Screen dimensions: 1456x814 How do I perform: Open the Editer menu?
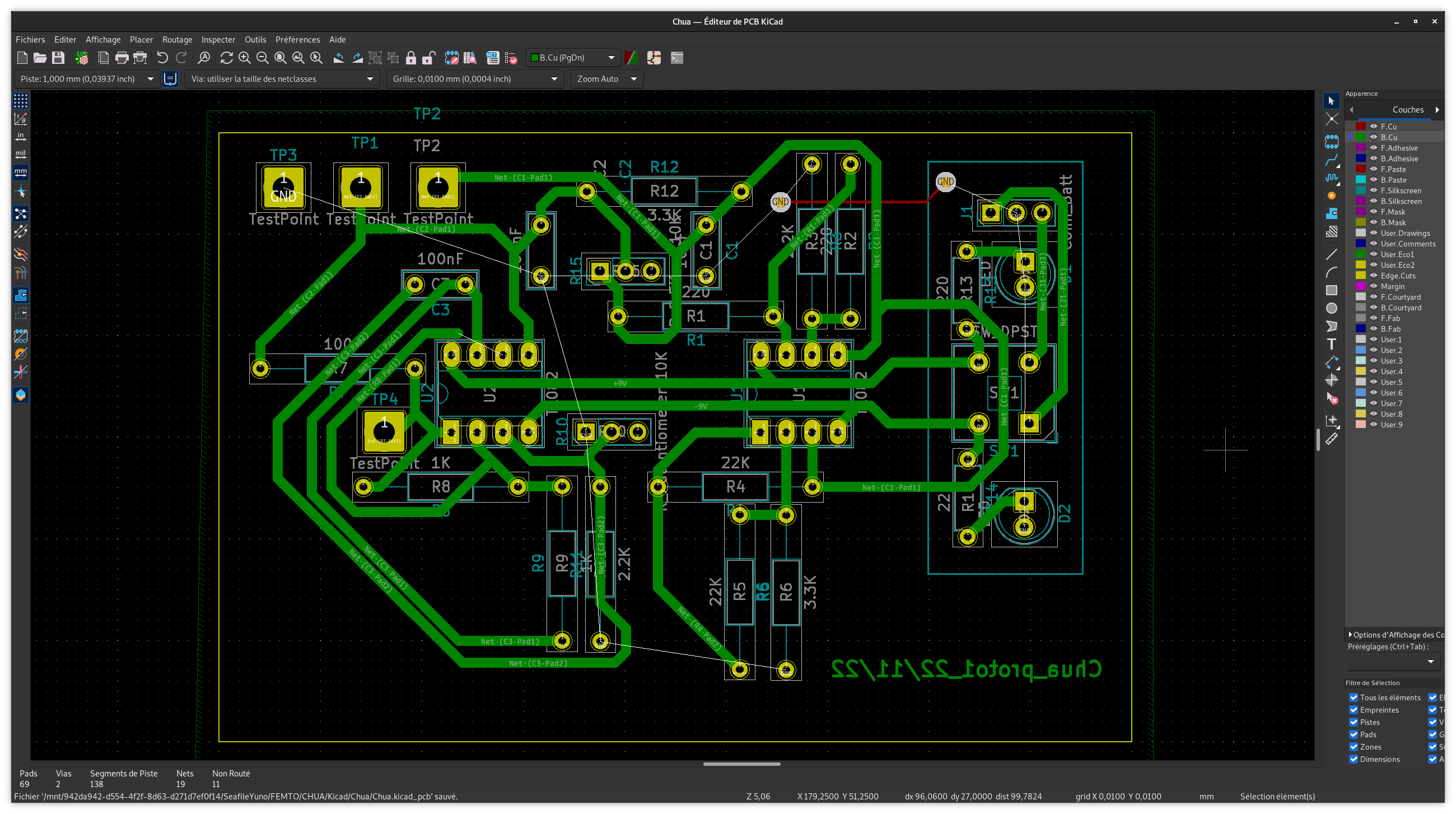pos(65,40)
